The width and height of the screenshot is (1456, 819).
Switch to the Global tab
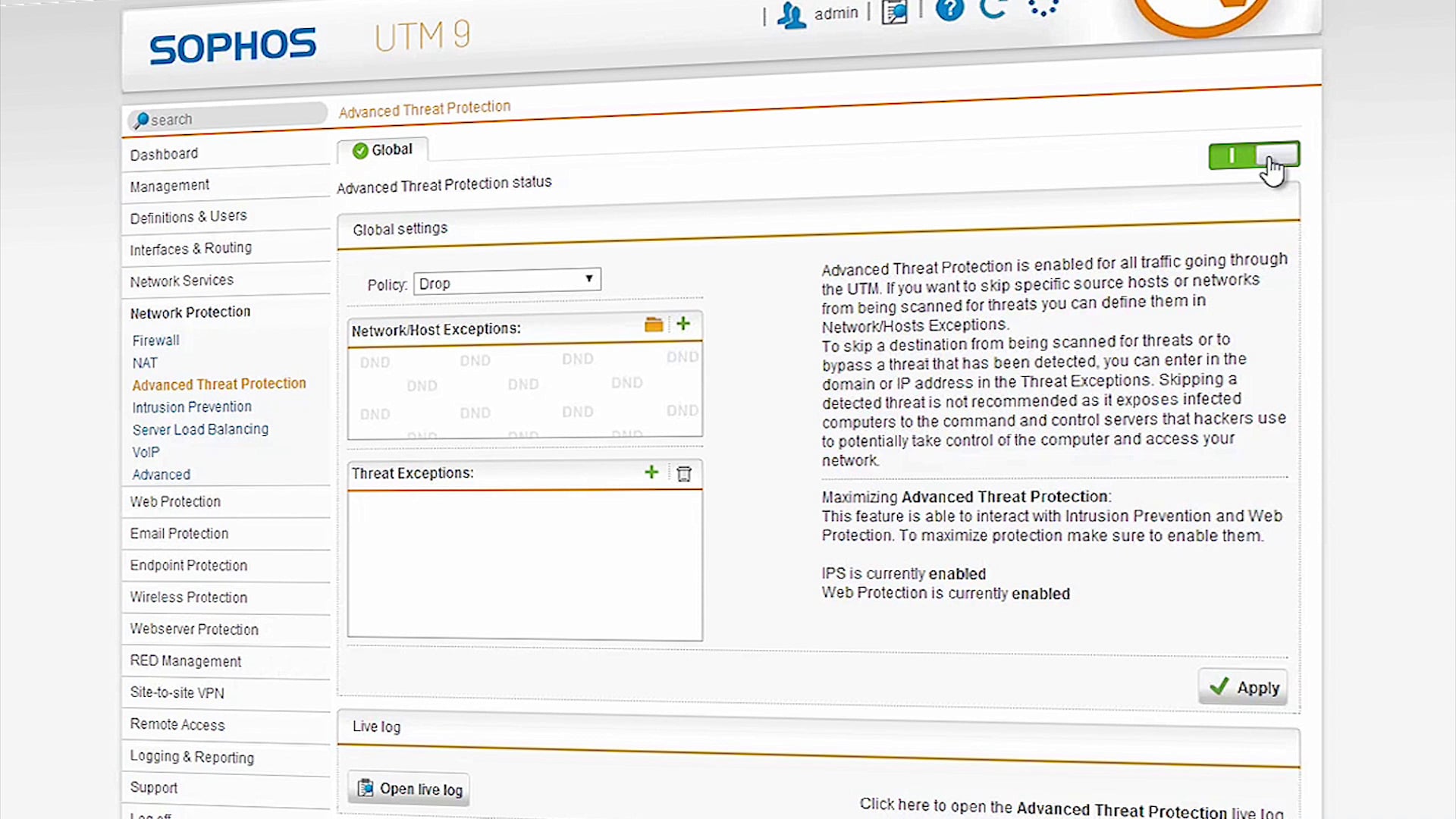(383, 150)
